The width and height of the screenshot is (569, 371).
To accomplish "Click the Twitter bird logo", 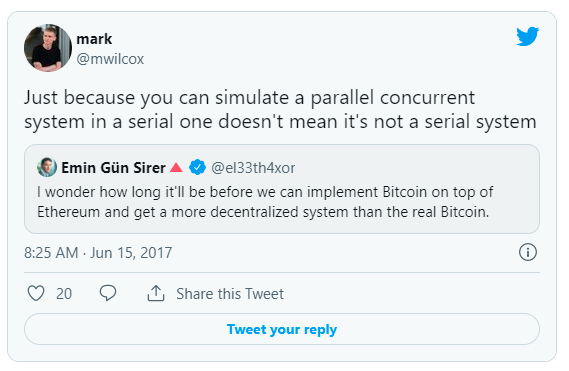I will coord(528,36).
